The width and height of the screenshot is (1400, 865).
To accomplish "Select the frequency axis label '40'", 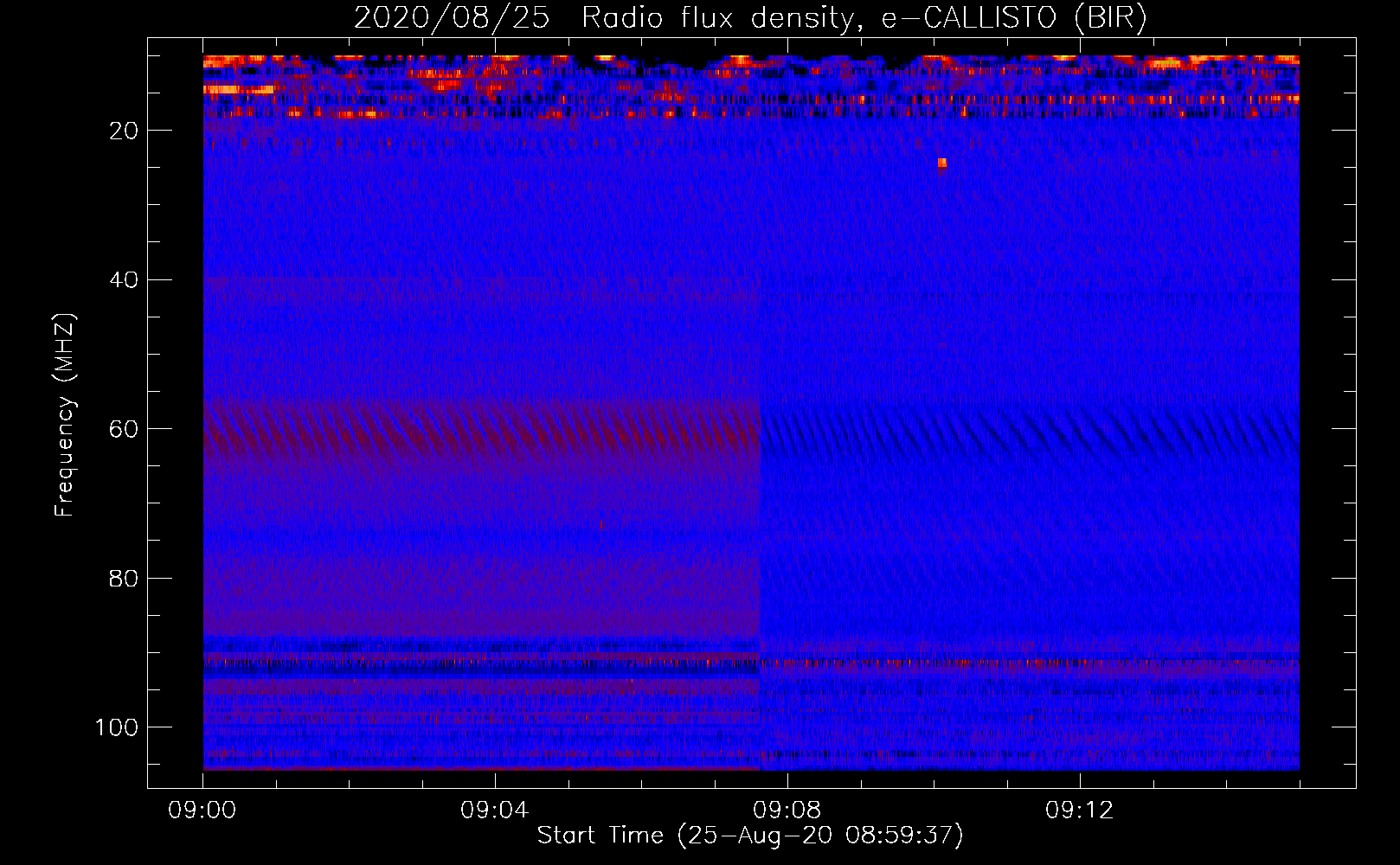I will 125,280.
